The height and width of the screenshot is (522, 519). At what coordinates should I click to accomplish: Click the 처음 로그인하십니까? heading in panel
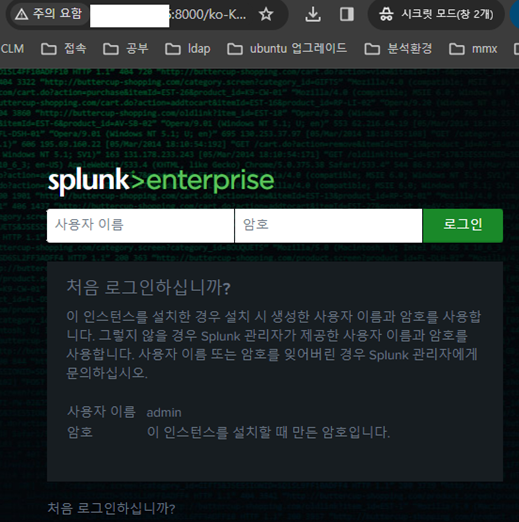tap(148, 287)
